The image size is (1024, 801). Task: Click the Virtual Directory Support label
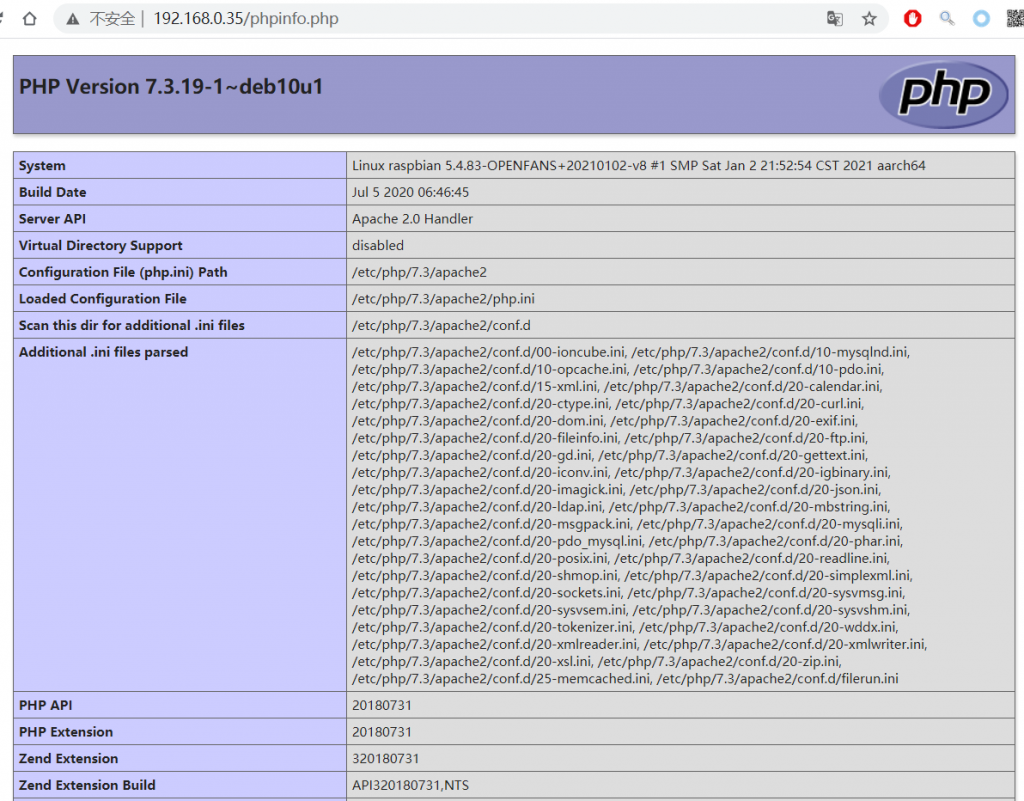click(x=101, y=245)
